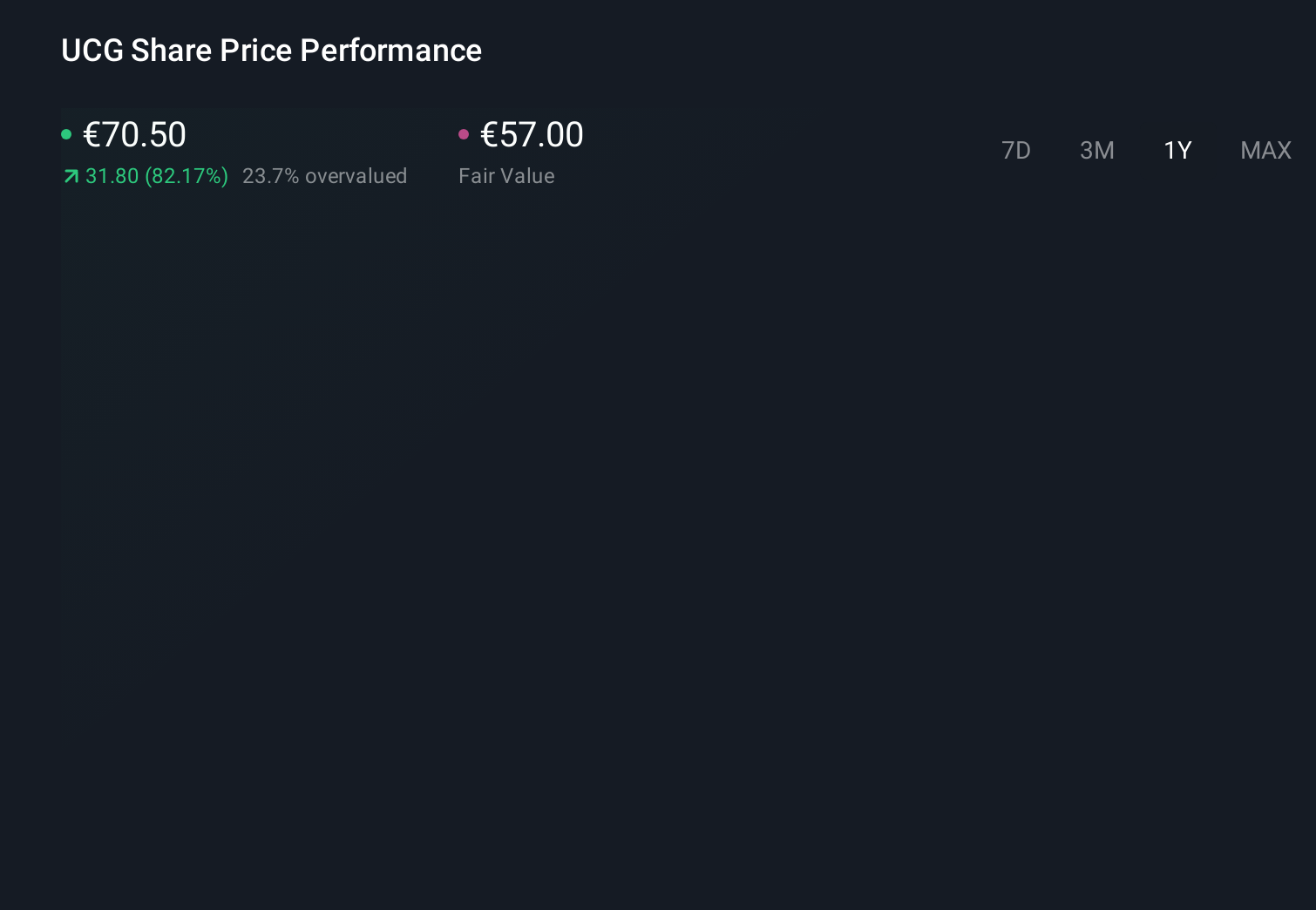Click the green percentage gain (82.17%) value
This screenshot has width=1316, height=910.
click(x=187, y=176)
